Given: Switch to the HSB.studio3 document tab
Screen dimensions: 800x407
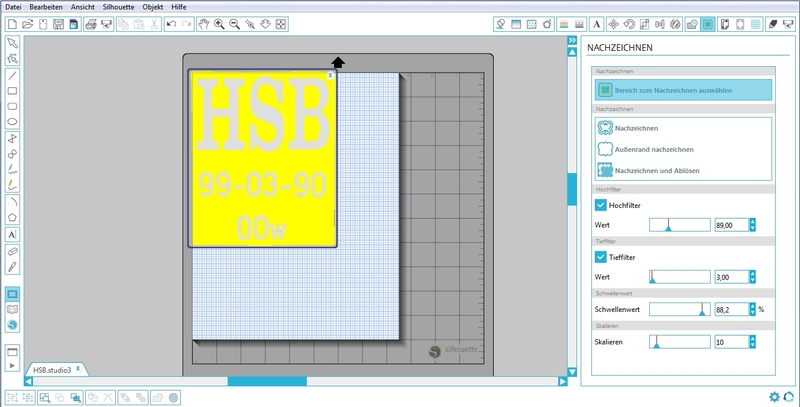Looking at the screenshot, I should point(52,369).
